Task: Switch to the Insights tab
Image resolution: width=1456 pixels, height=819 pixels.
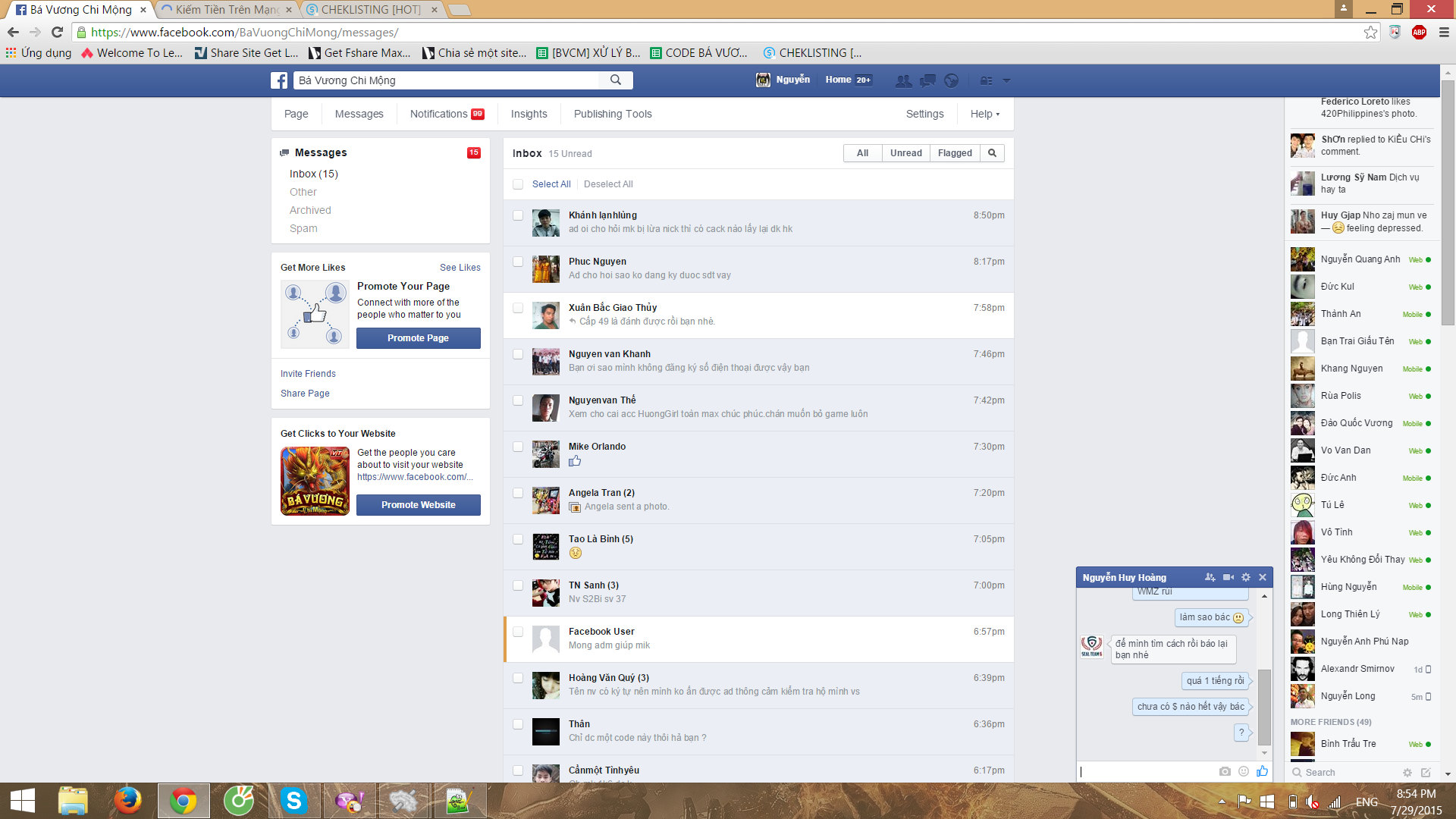Action: pyautogui.click(x=529, y=114)
